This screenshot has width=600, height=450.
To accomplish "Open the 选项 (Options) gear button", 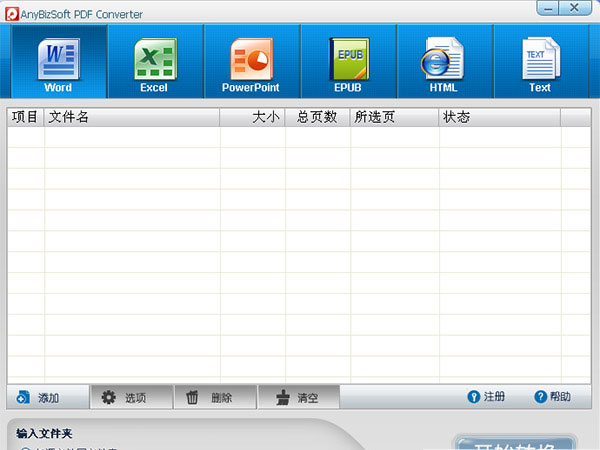I will click(x=132, y=397).
